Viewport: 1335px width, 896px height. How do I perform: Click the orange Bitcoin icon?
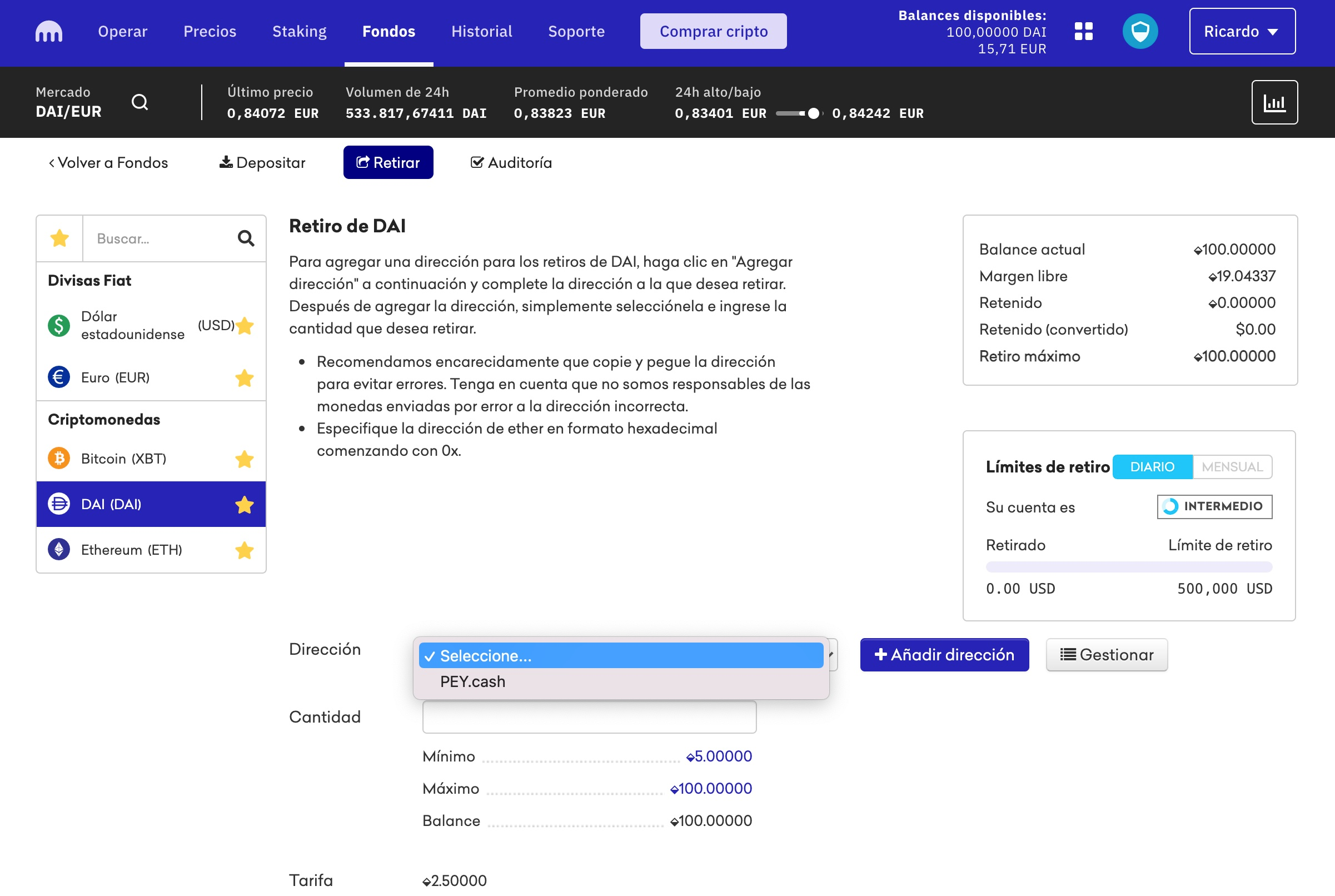point(59,459)
